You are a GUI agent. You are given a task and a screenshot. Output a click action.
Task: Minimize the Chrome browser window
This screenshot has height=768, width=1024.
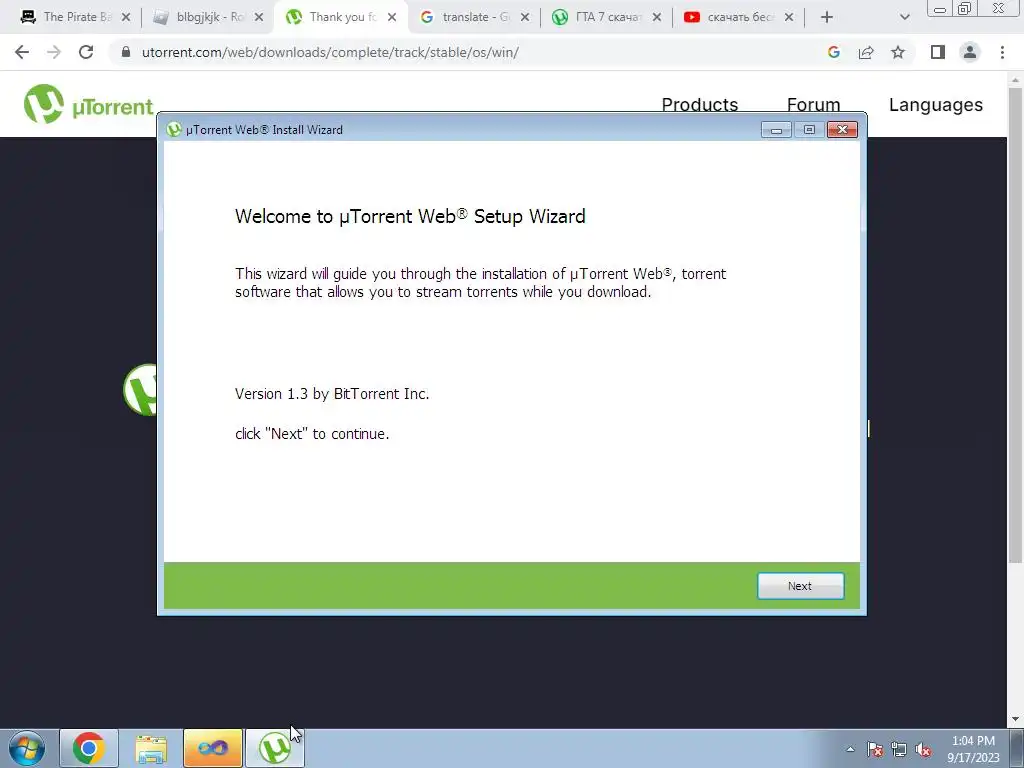pyautogui.click(x=940, y=8)
